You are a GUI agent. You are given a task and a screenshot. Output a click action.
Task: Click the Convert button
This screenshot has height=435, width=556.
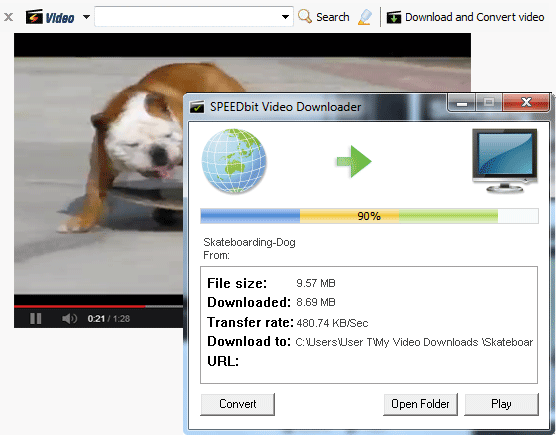238,404
